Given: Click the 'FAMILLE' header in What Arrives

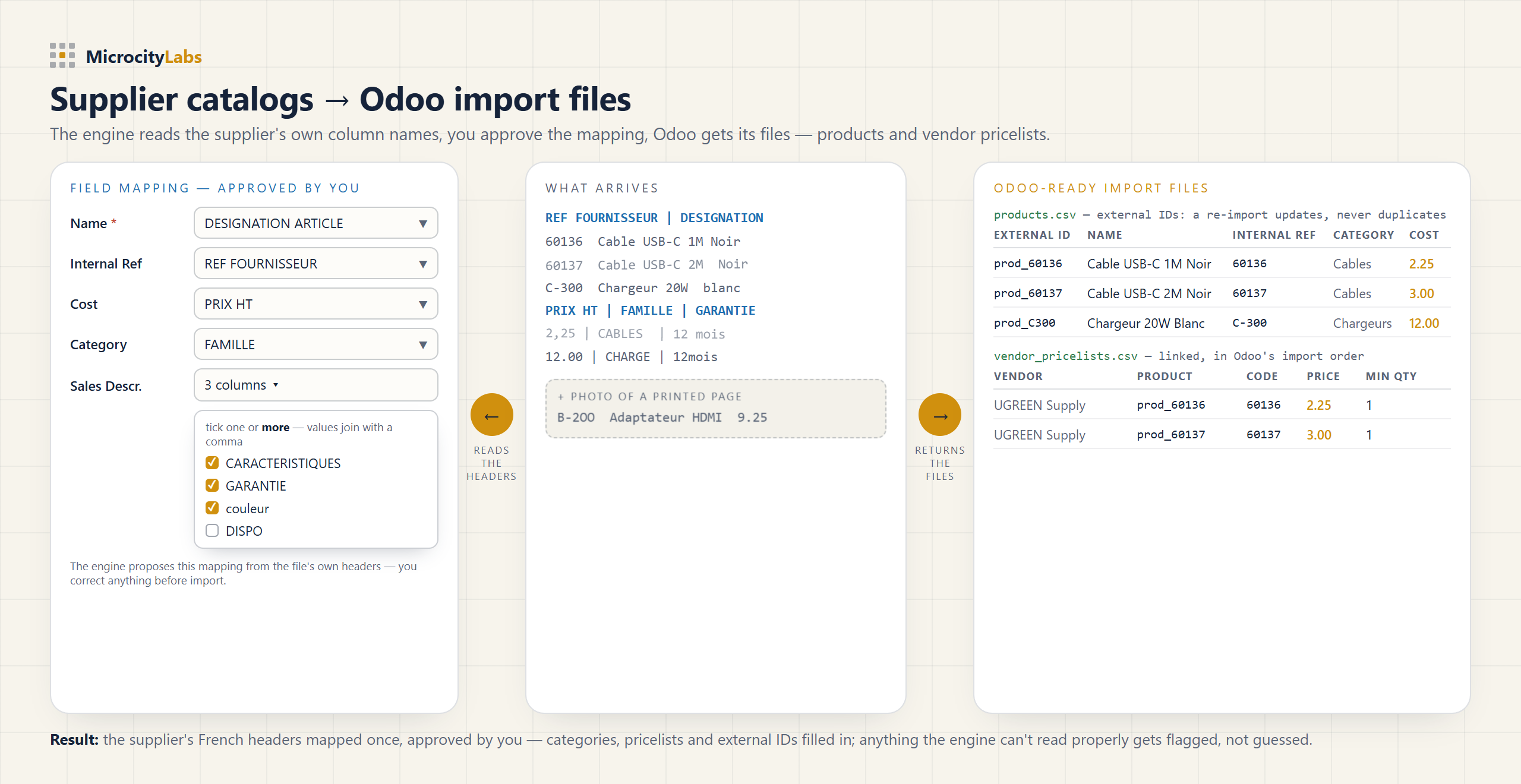Looking at the screenshot, I should 646,311.
